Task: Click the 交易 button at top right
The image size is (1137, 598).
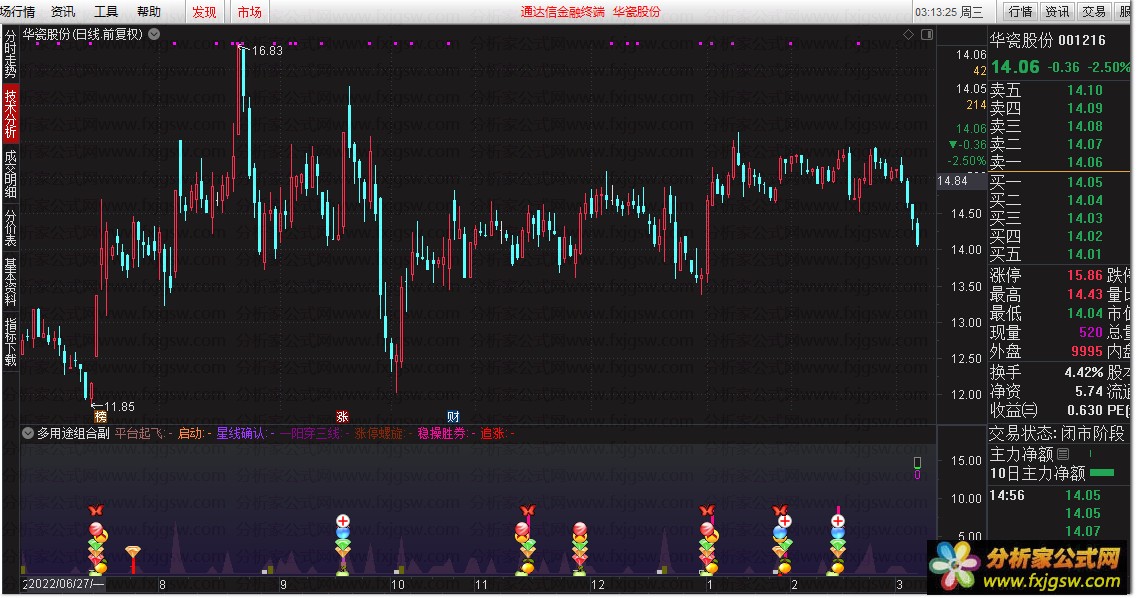Action: 1093,12
